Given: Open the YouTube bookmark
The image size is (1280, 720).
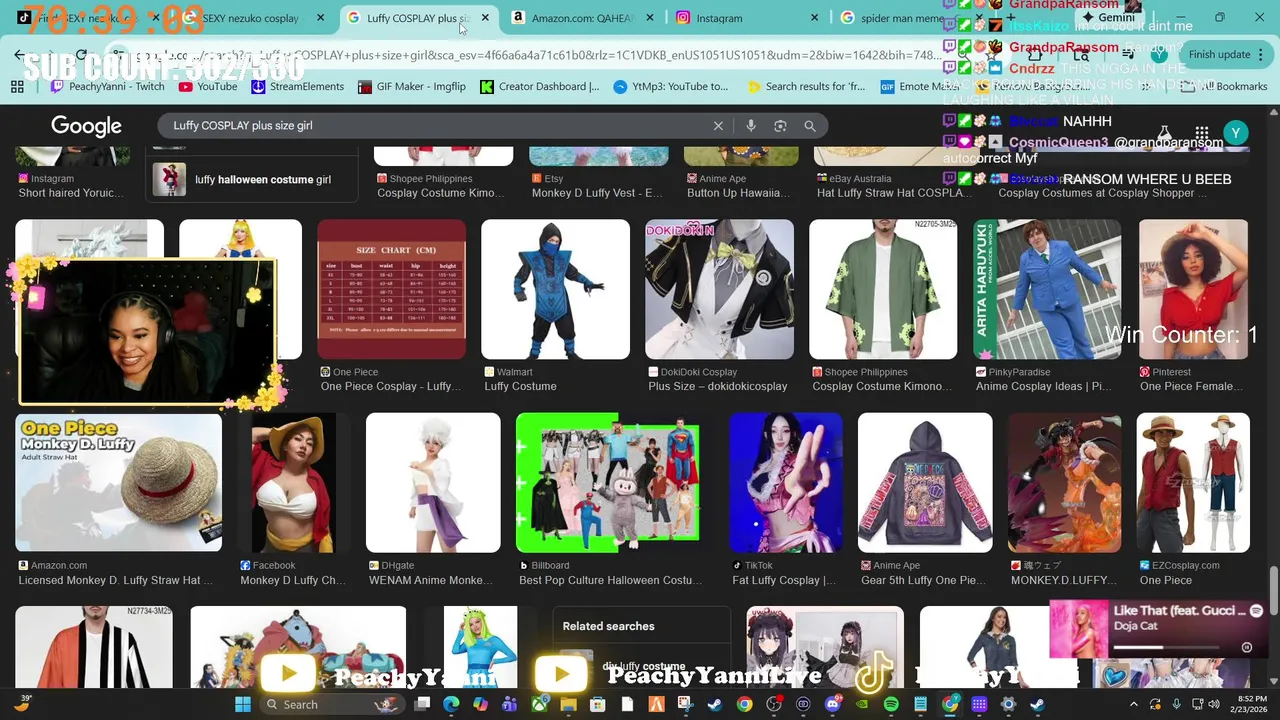Looking at the screenshot, I should coord(208,87).
